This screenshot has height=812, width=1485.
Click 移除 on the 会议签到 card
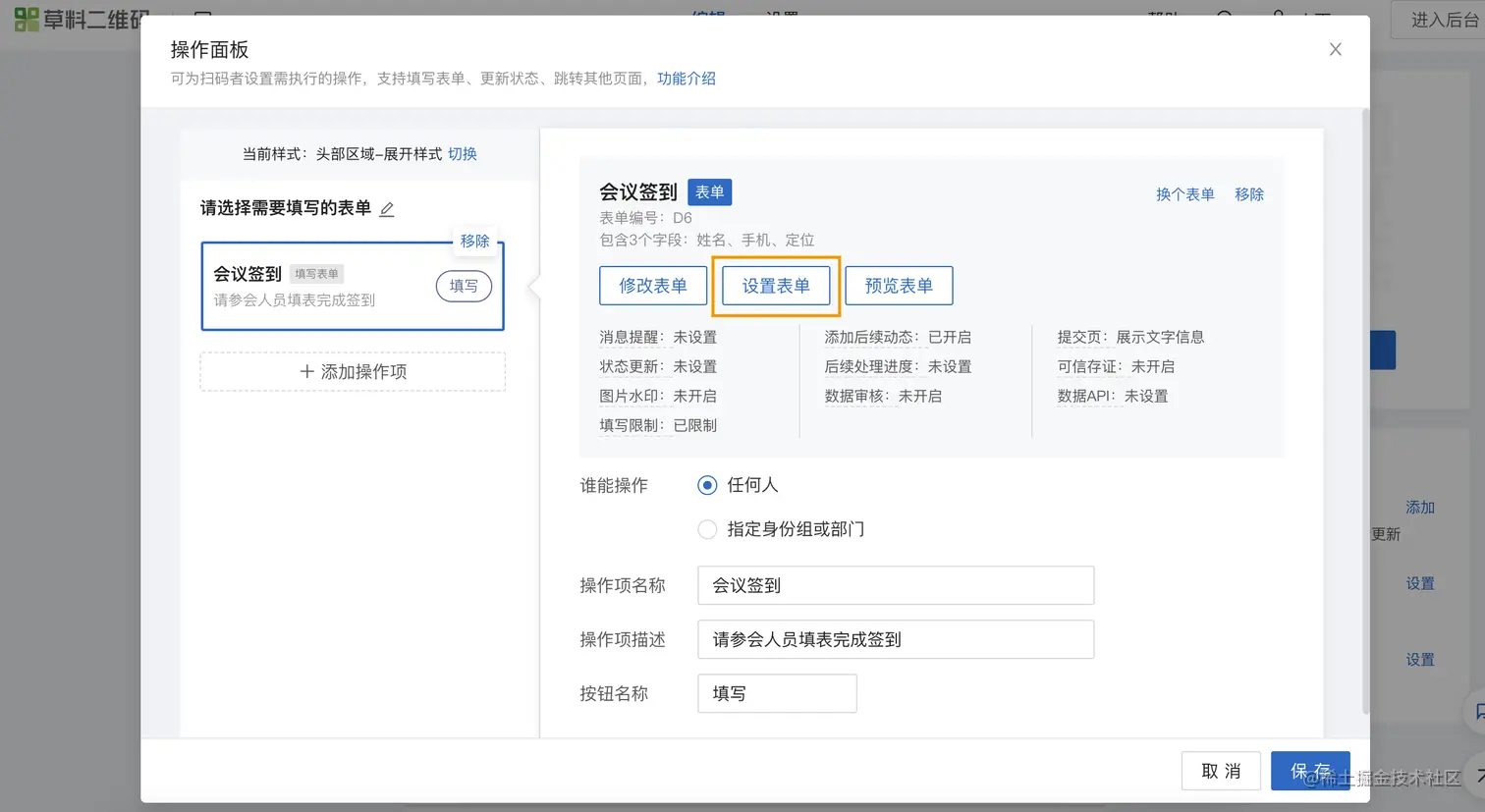coord(474,241)
